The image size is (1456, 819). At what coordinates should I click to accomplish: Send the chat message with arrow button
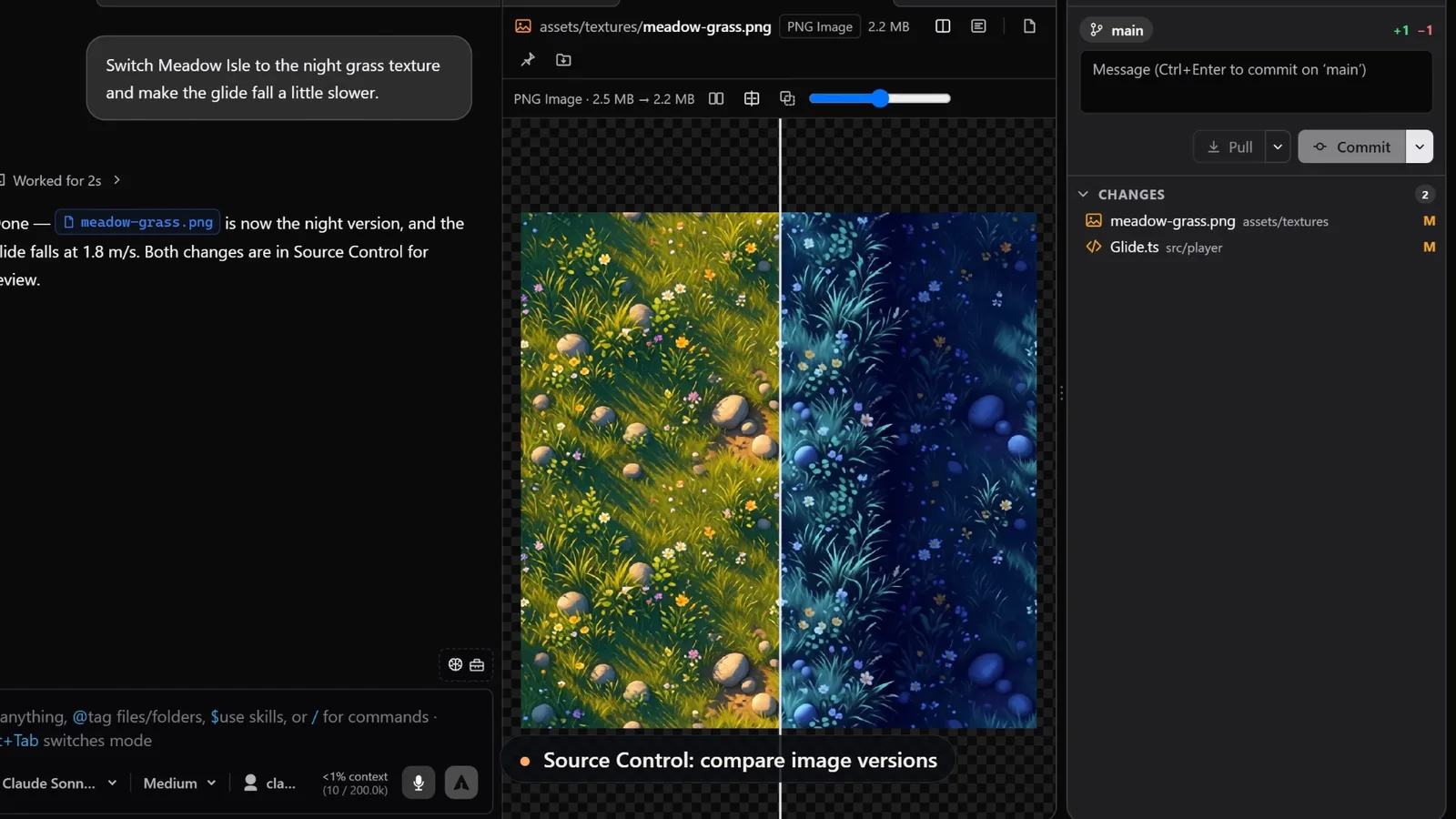coord(461,783)
